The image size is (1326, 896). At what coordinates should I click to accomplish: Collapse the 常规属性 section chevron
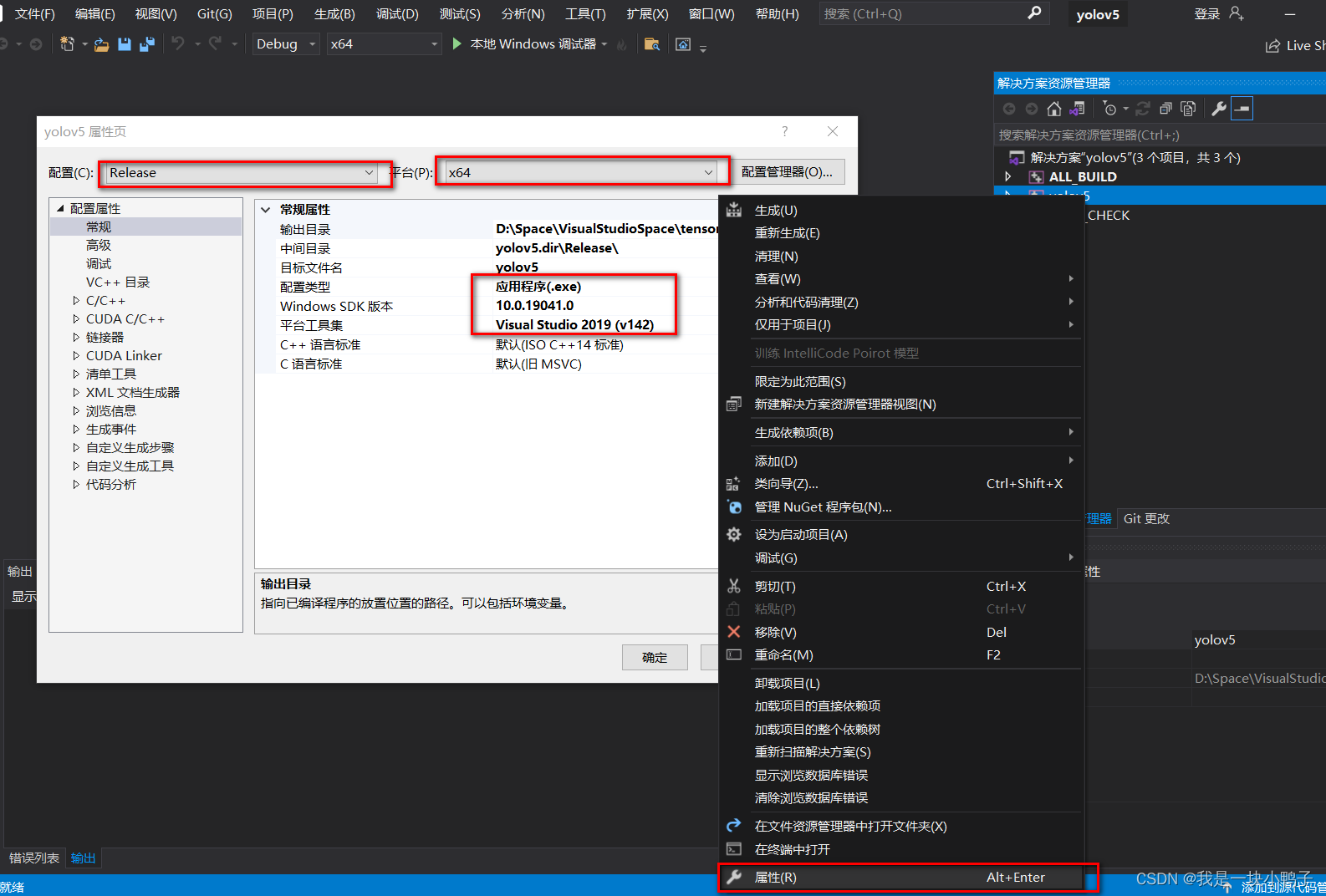click(266, 210)
